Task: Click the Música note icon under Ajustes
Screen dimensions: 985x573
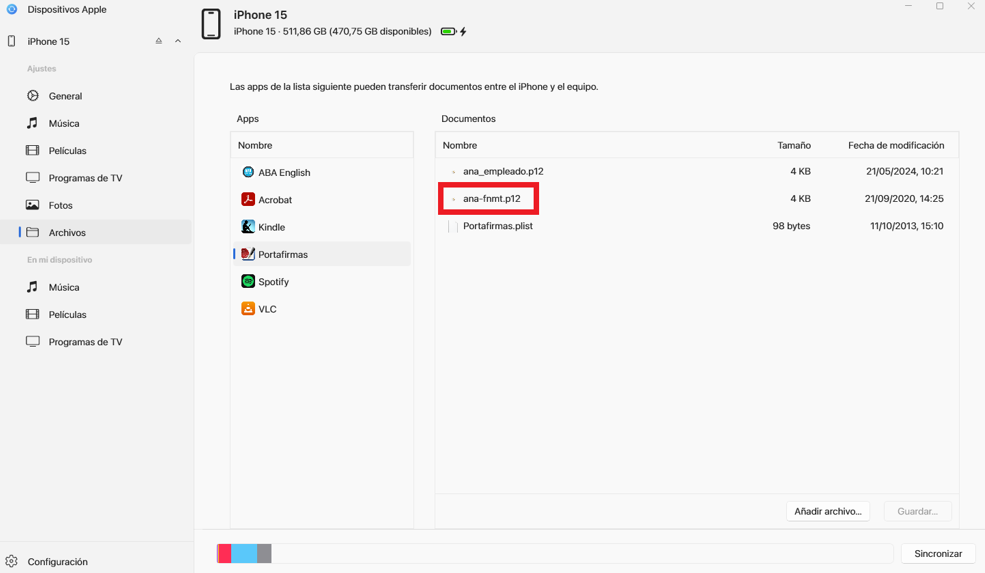Action: [x=33, y=123]
